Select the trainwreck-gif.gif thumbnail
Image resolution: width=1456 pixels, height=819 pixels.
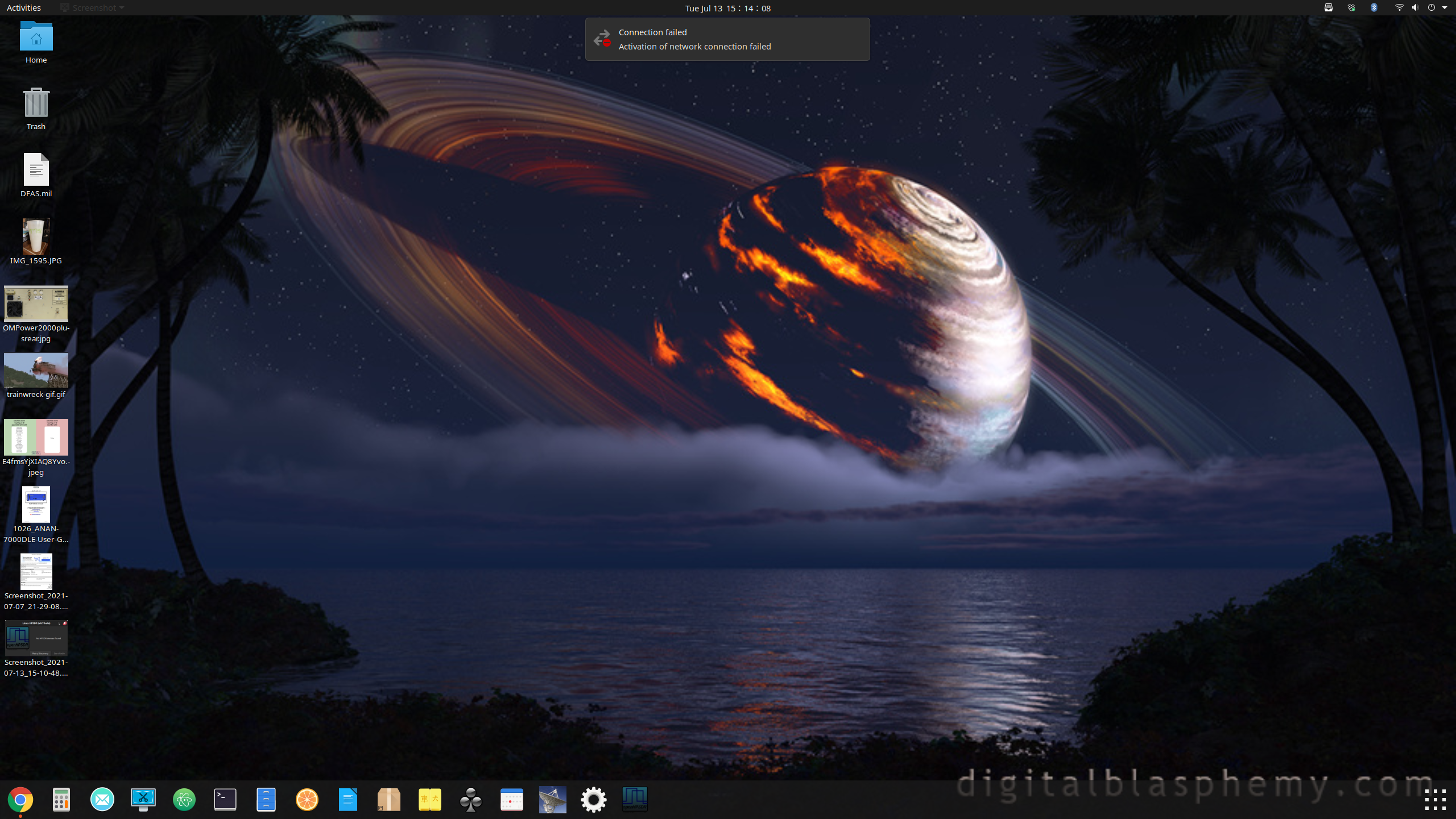(x=36, y=370)
